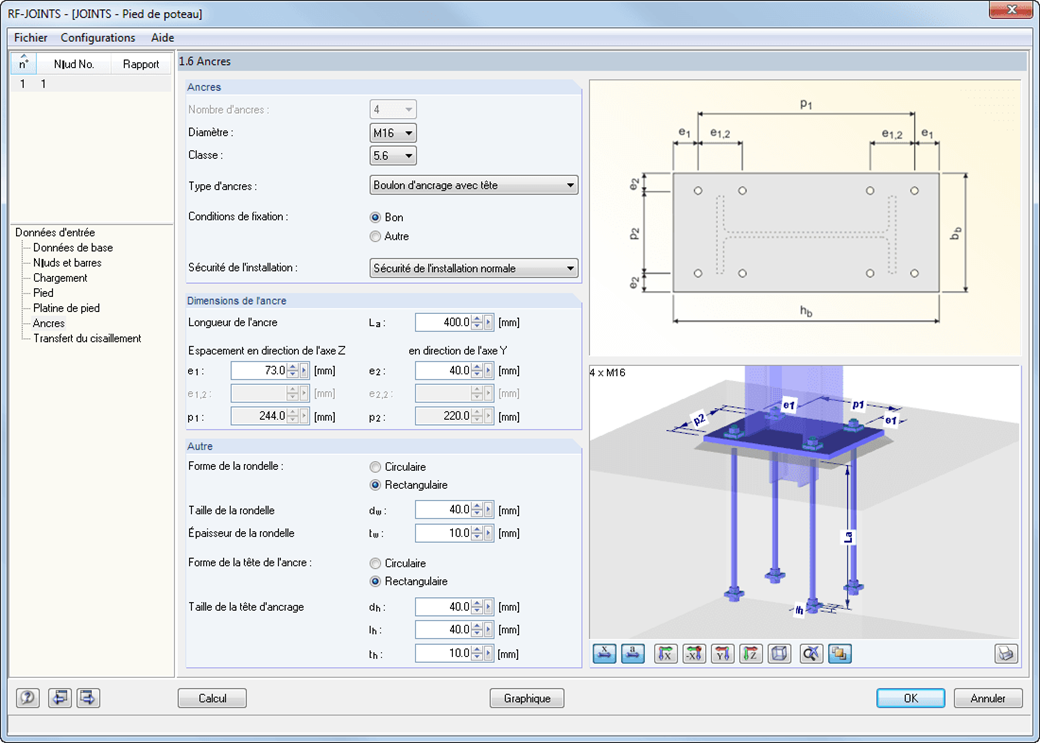Click the spinner on e2 spacing
Viewport: 1040px width, 743px height.
(x=477, y=371)
